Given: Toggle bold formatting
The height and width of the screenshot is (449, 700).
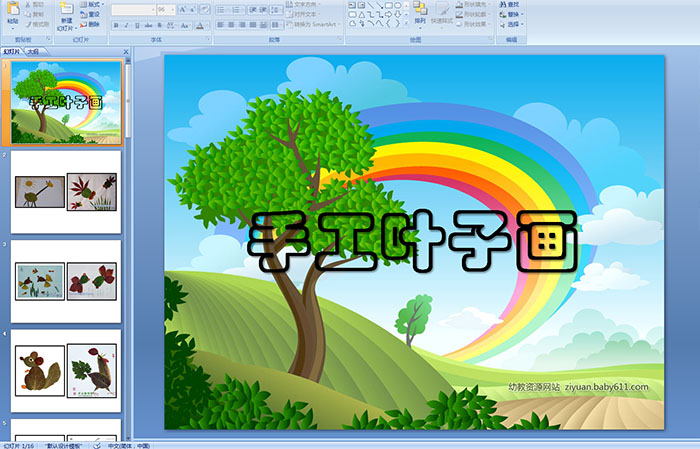Looking at the screenshot, I should coord(116,25).
